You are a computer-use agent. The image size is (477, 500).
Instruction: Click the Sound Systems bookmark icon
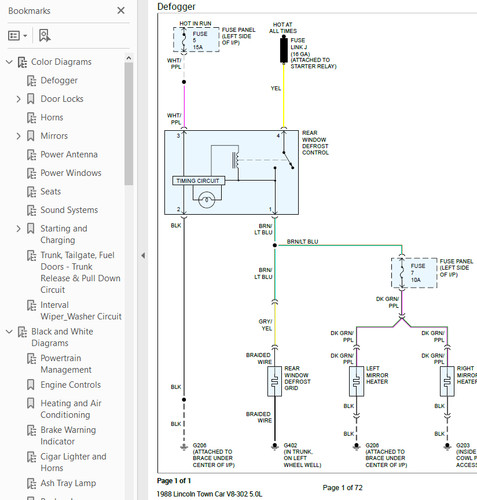click(31, 210)
